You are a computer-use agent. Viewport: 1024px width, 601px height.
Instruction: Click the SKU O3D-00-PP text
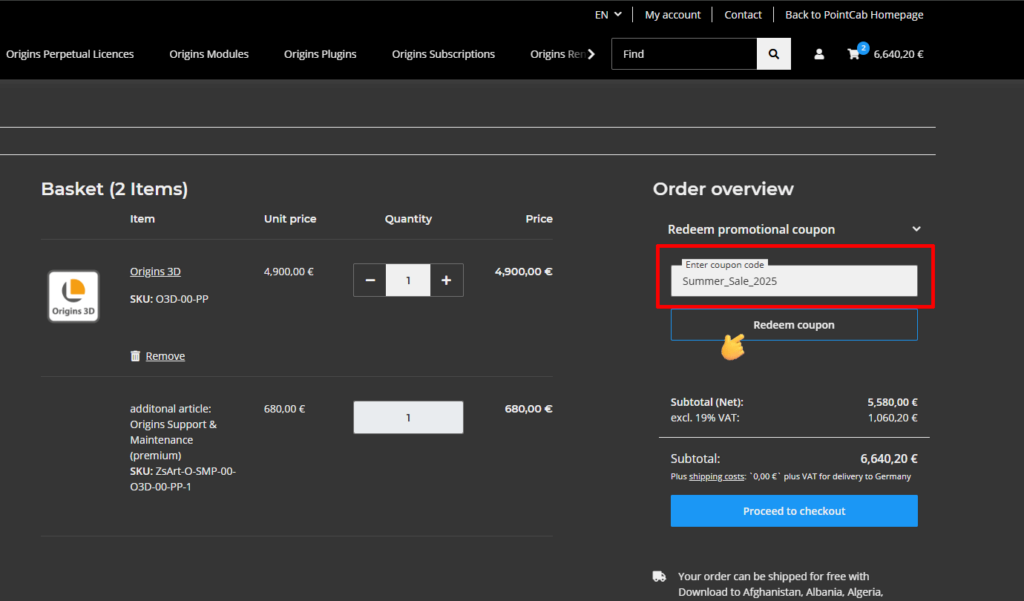[x=169, y=299]
